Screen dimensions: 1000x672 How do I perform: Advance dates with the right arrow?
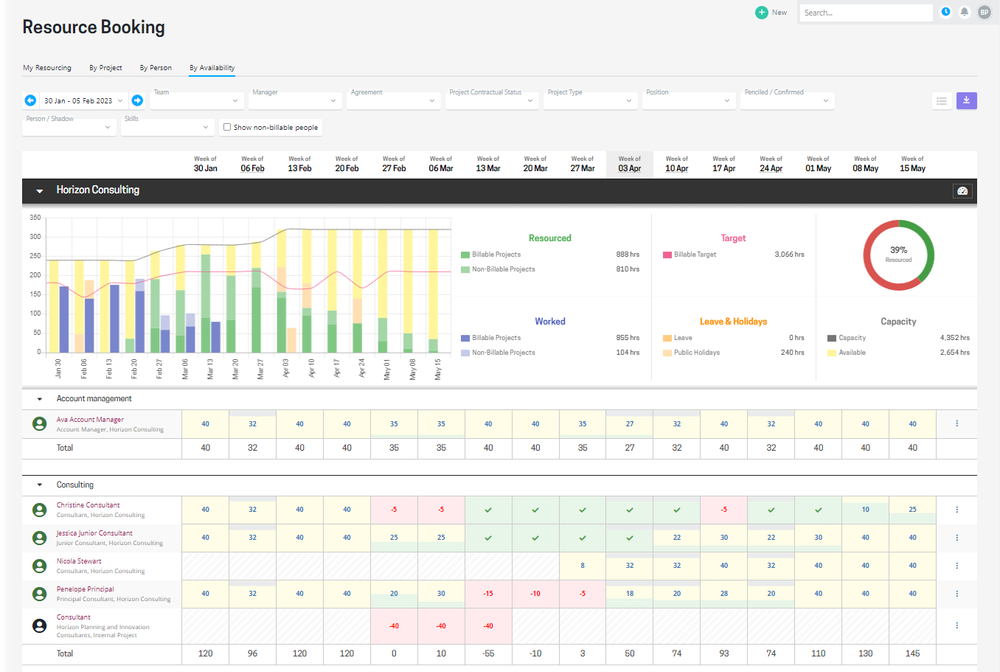137,100
